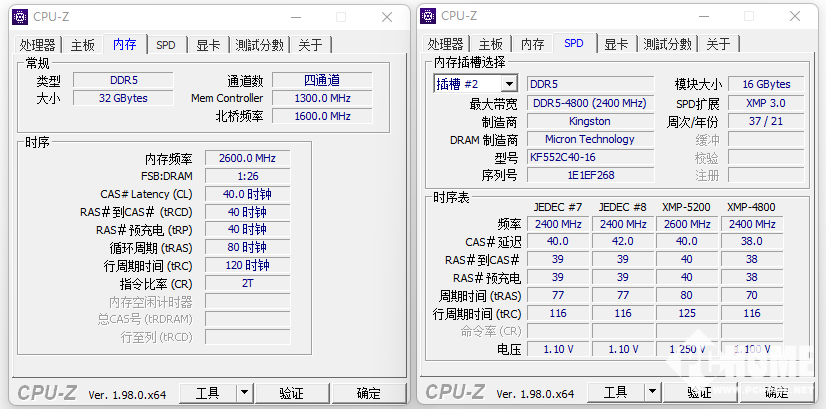The height and width of the screenshot is (409, 826).
Task: Open 测試分數 tab in left CPU-Z window
Action: [x=259, y=45]
